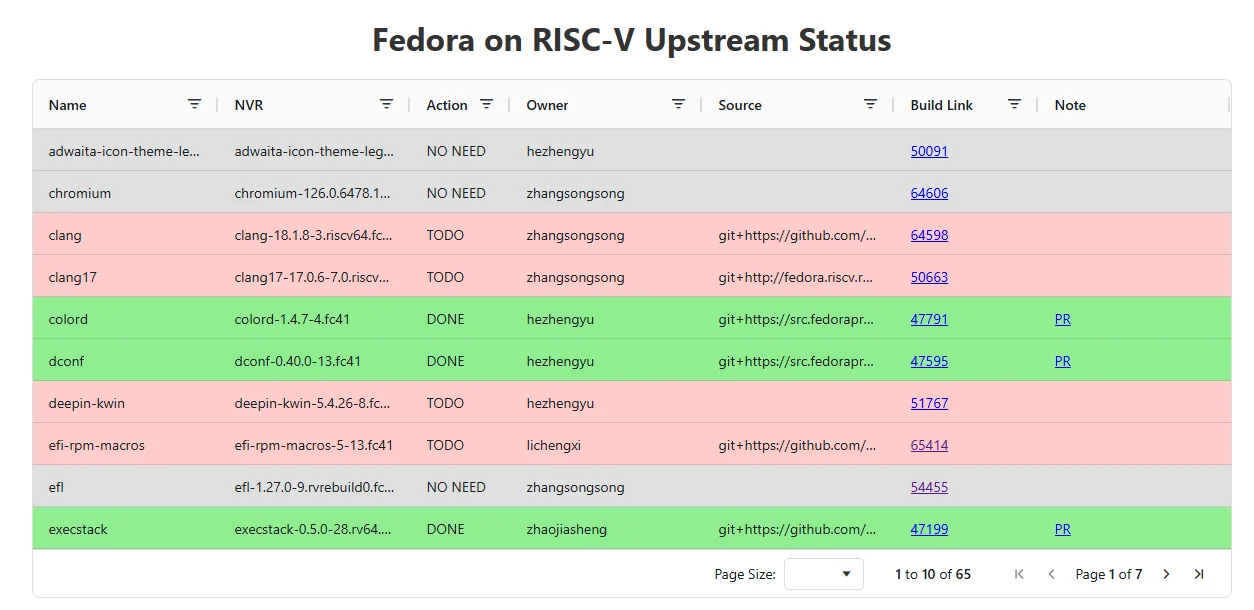1254x610 pixels.
Task: Click the 'Page 1 of 7' indicator
Action: pos(1109,574)
